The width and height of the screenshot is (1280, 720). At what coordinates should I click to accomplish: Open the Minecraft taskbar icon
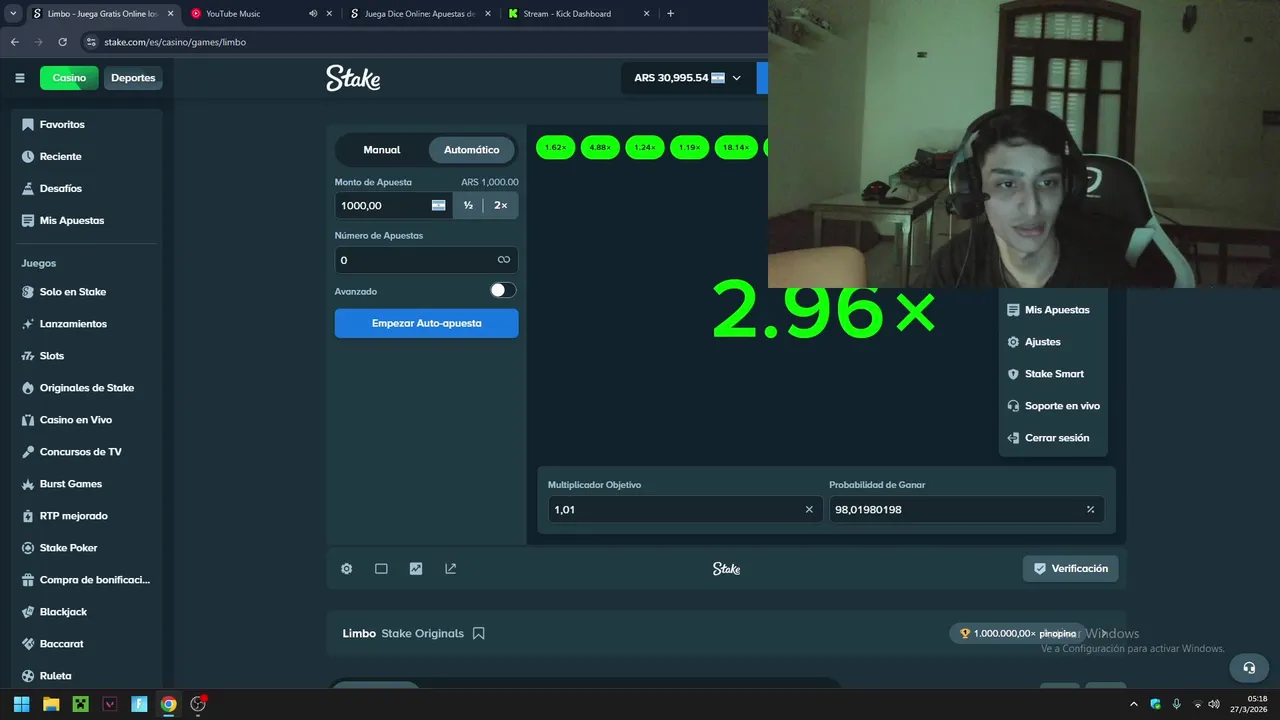coord(80,704)
